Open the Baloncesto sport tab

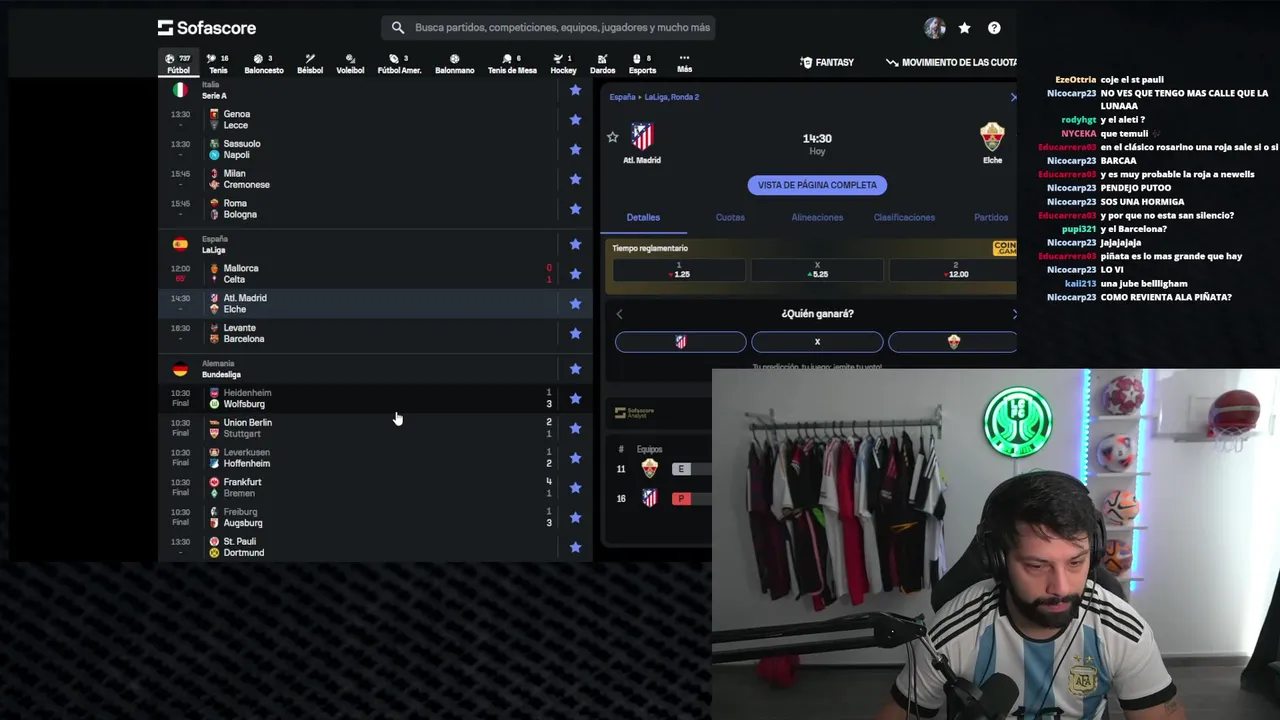click(264, 64)
